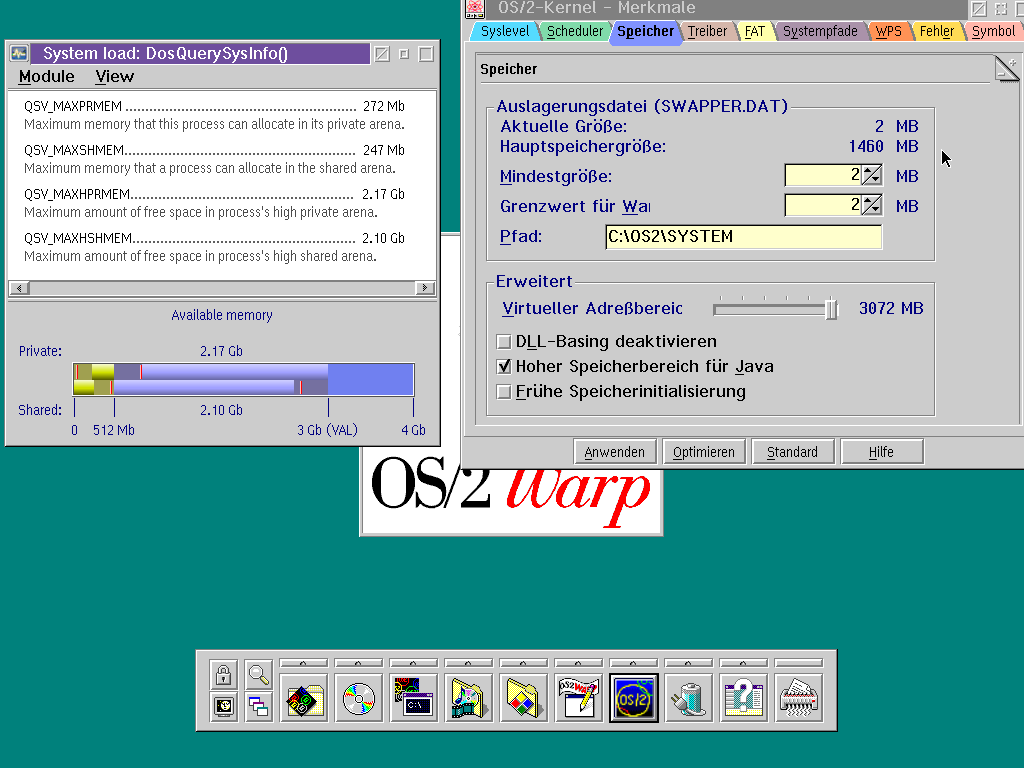Click the Shut down monitor icon in the toolbar
This screenshot has width=1024, height=768.
click(223, 706)
